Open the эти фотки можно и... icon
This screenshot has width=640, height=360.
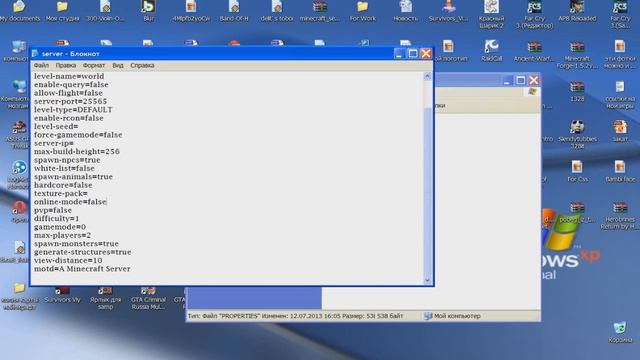(620, 54)
